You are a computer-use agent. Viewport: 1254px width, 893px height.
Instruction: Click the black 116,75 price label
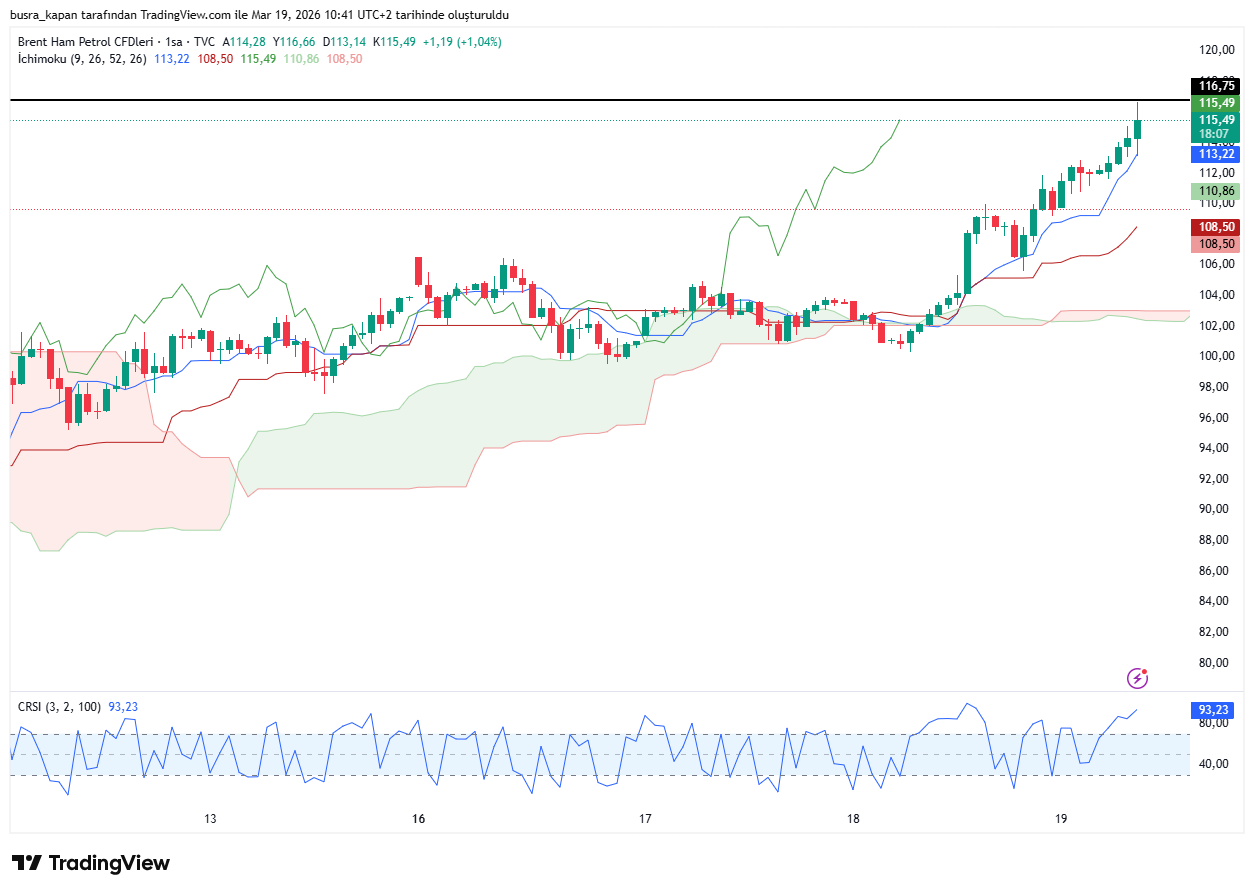(x=1216, y=86)
